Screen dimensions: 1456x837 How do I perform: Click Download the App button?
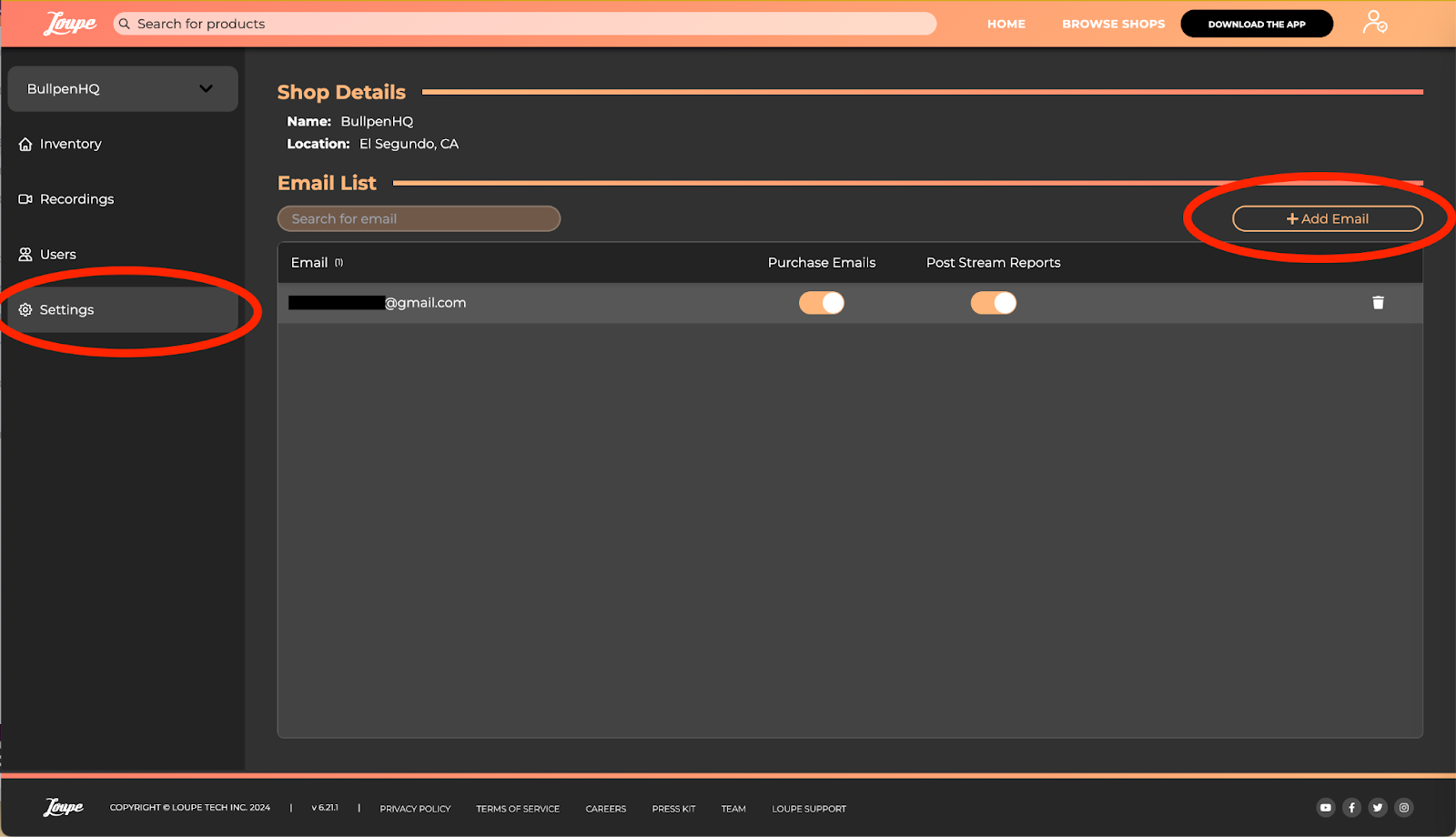[x=1256, y=24]
